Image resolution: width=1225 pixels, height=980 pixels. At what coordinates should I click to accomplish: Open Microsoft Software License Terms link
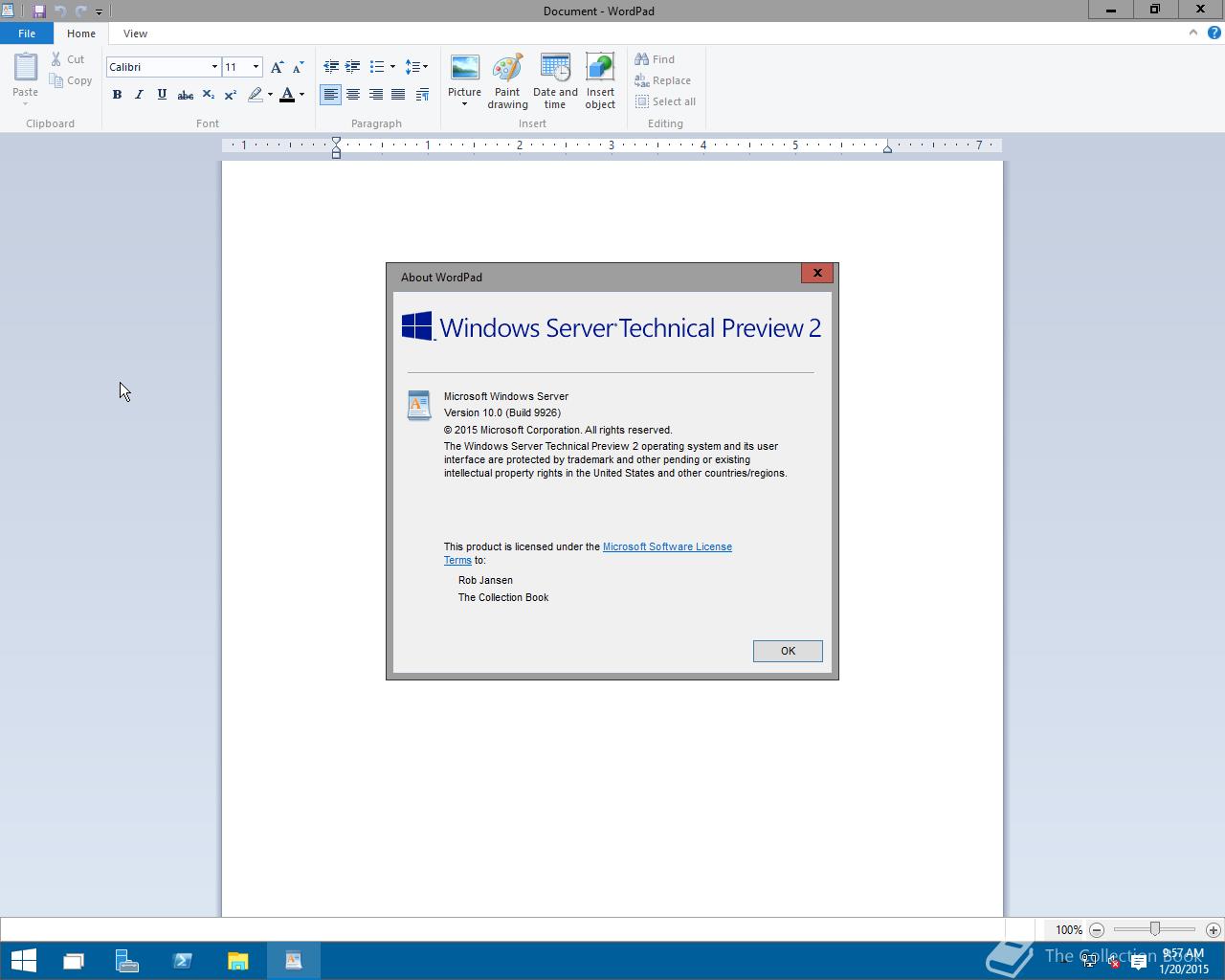[667, 546]
